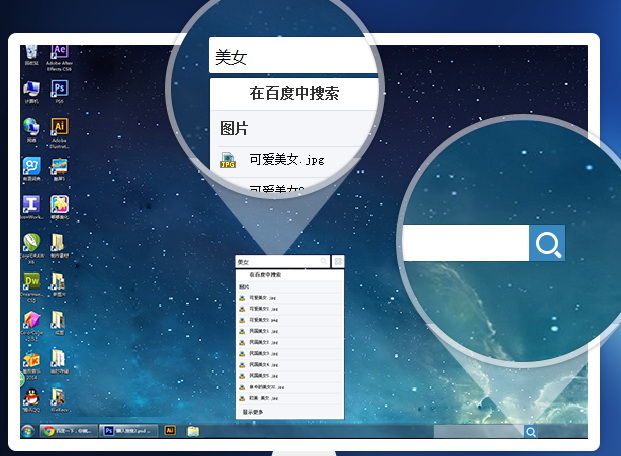Click the magnified blue search button

point(547,243)
